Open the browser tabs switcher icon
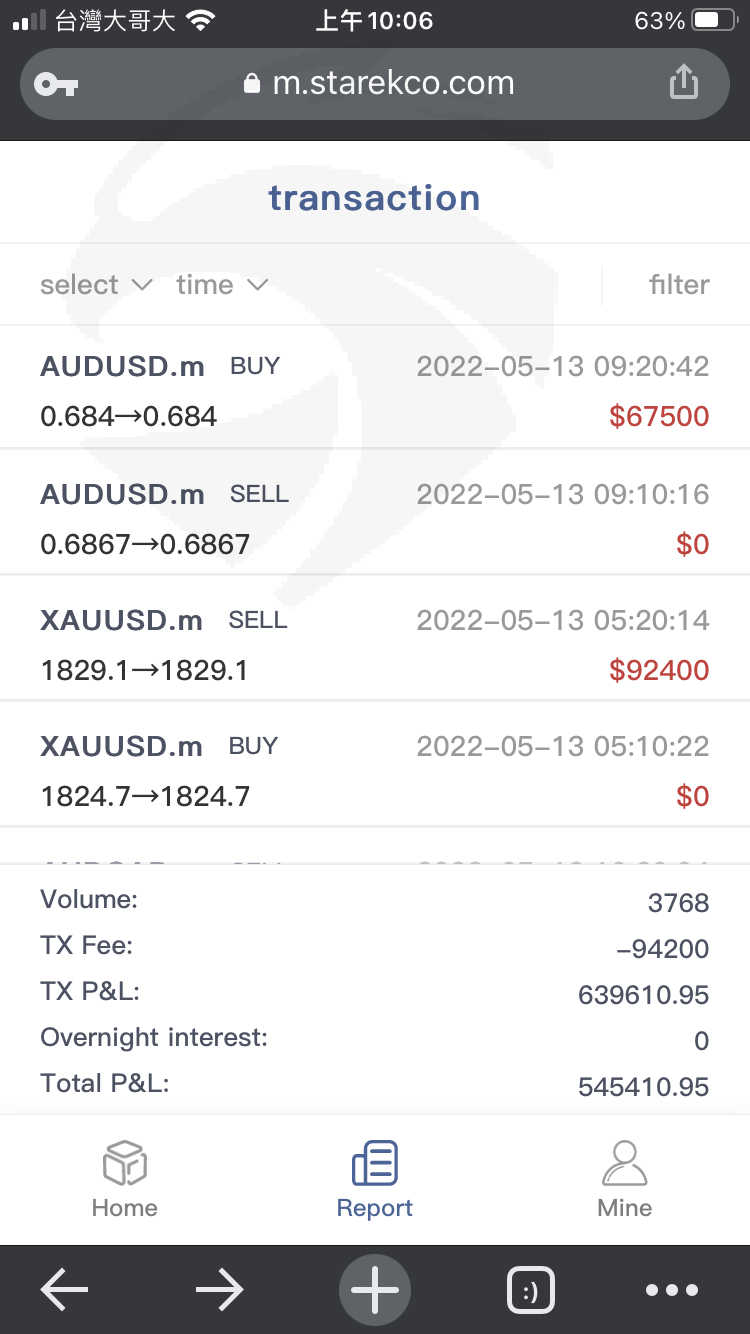Screen dimensions: 750x1334 [x=530, y=1290]
